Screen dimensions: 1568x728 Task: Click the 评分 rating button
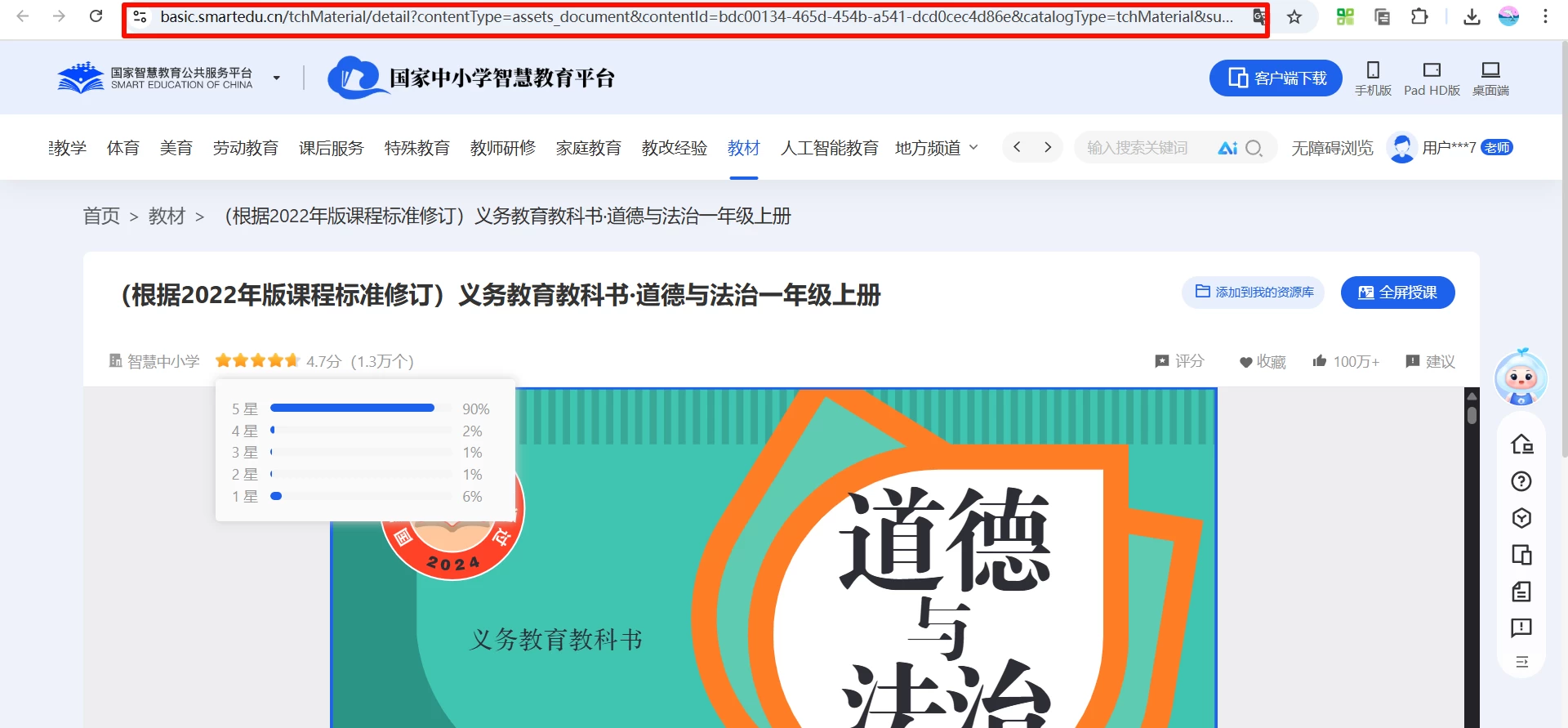(1180, 361)
